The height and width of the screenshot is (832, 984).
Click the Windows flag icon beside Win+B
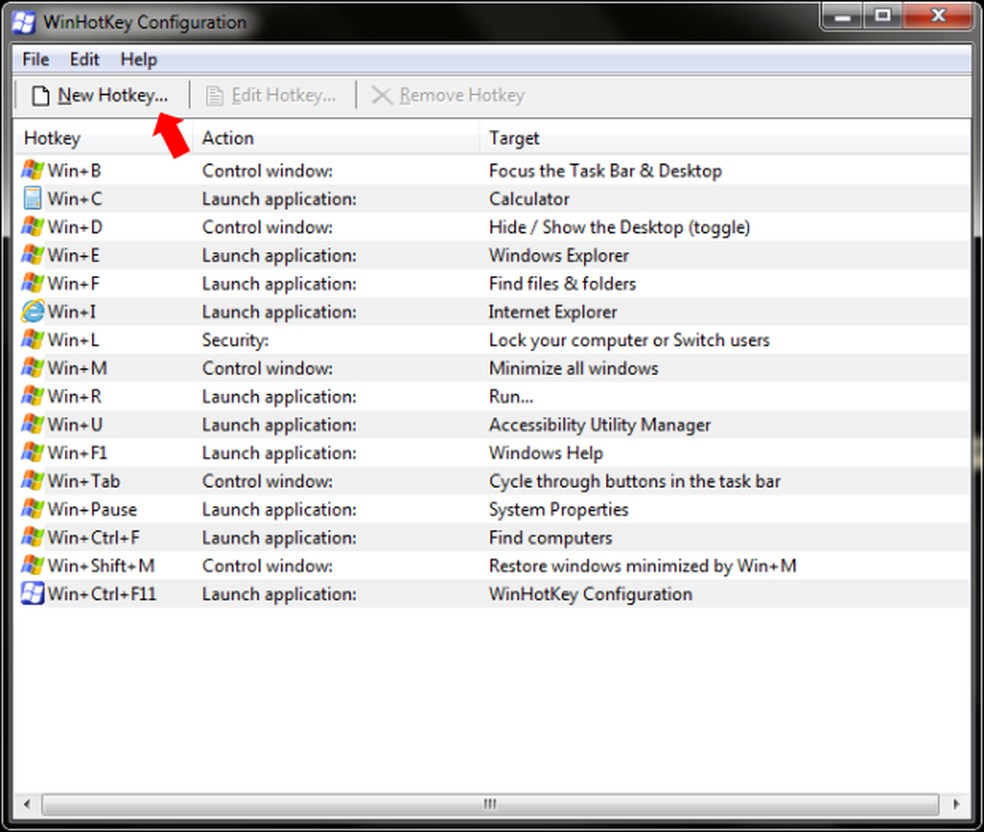pos(32,171)
